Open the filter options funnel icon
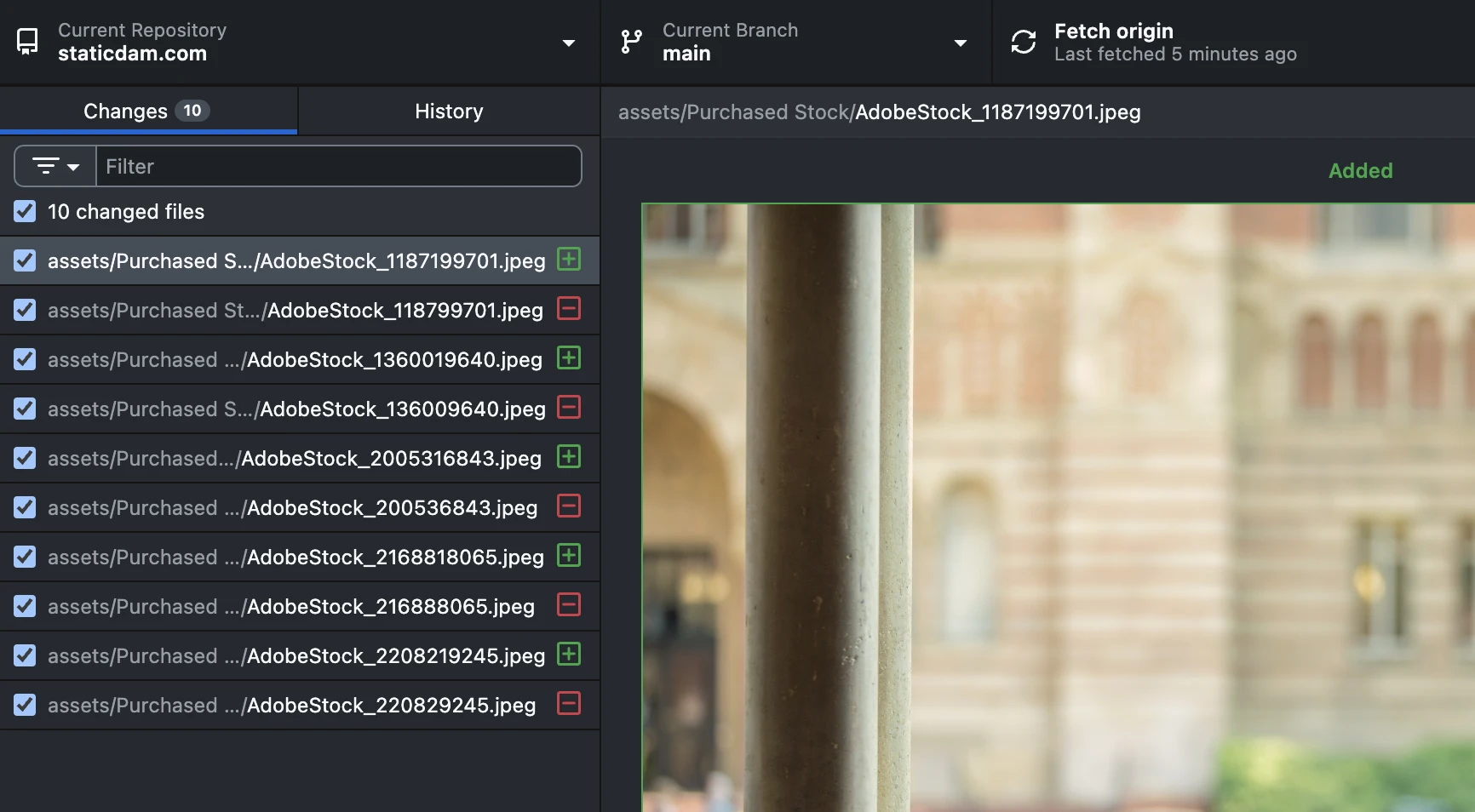 47,166
